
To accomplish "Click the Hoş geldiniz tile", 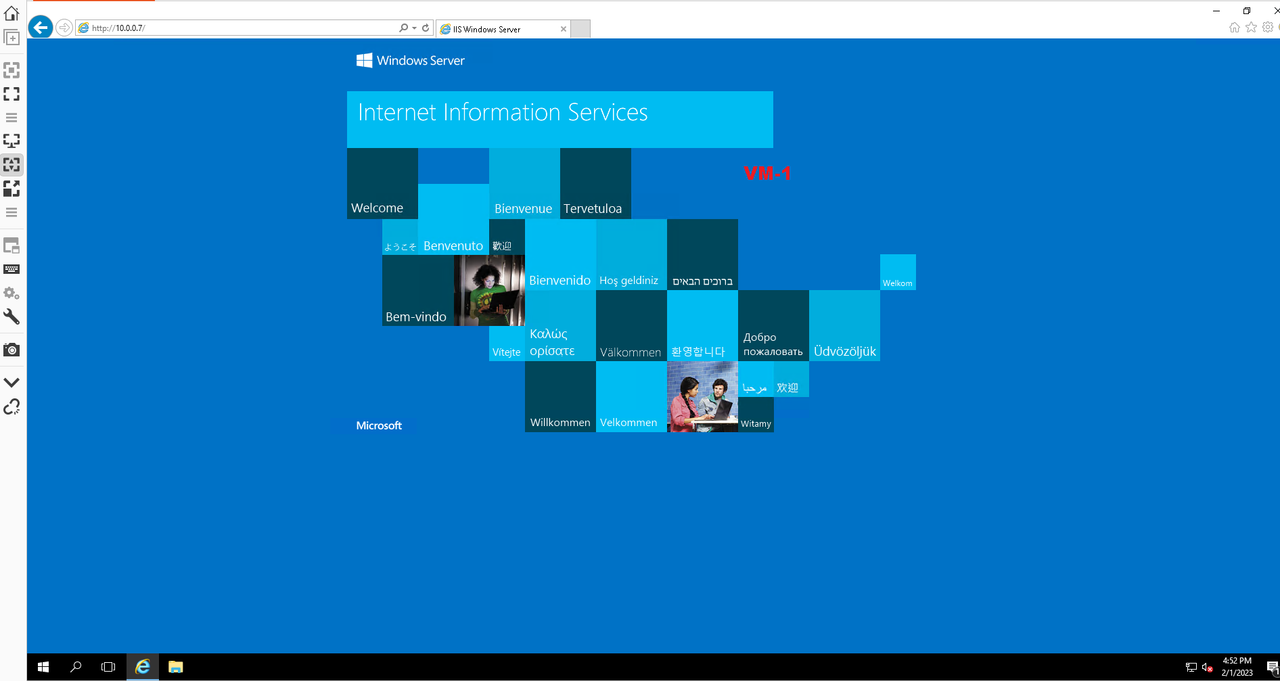I will point(631,255).
